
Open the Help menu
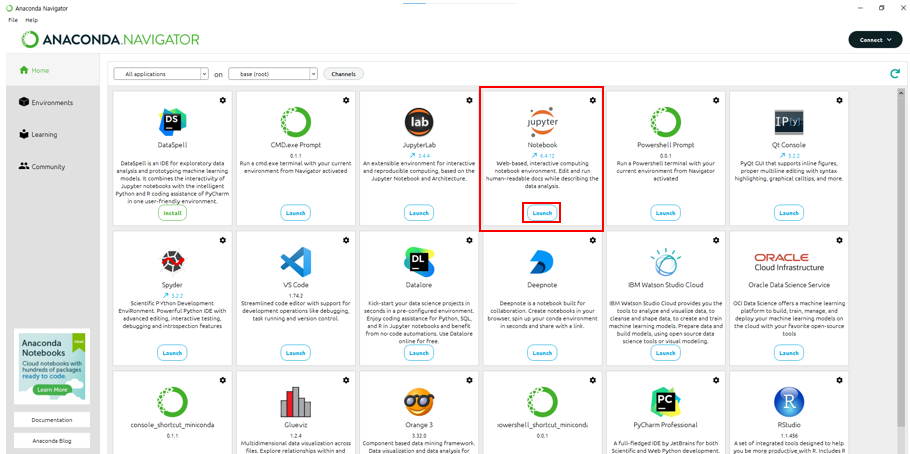[x=31, y=20]
